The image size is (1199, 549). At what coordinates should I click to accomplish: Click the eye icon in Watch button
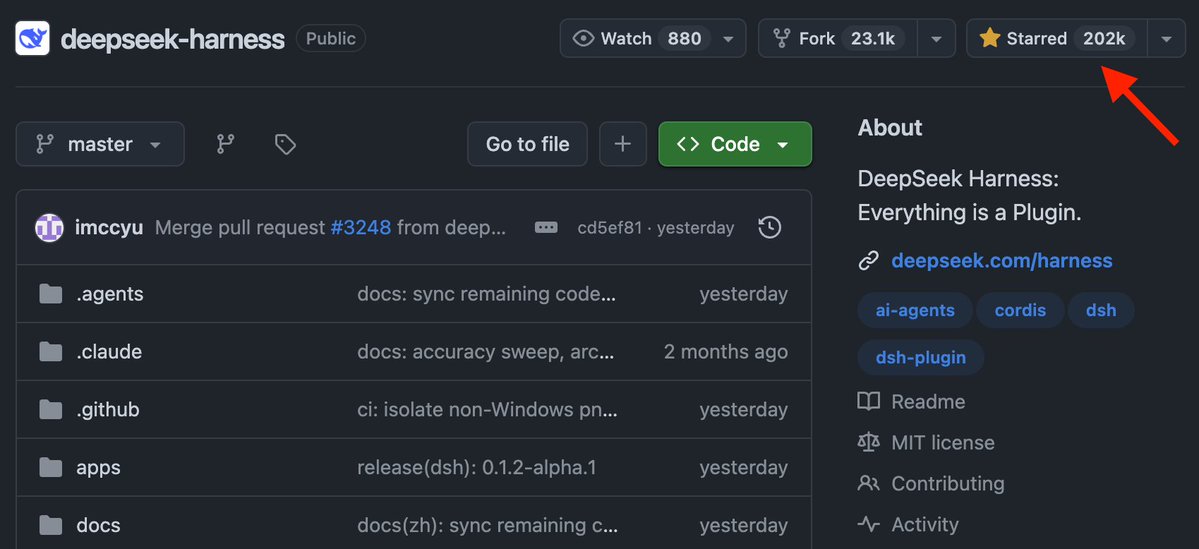[583, 38]
